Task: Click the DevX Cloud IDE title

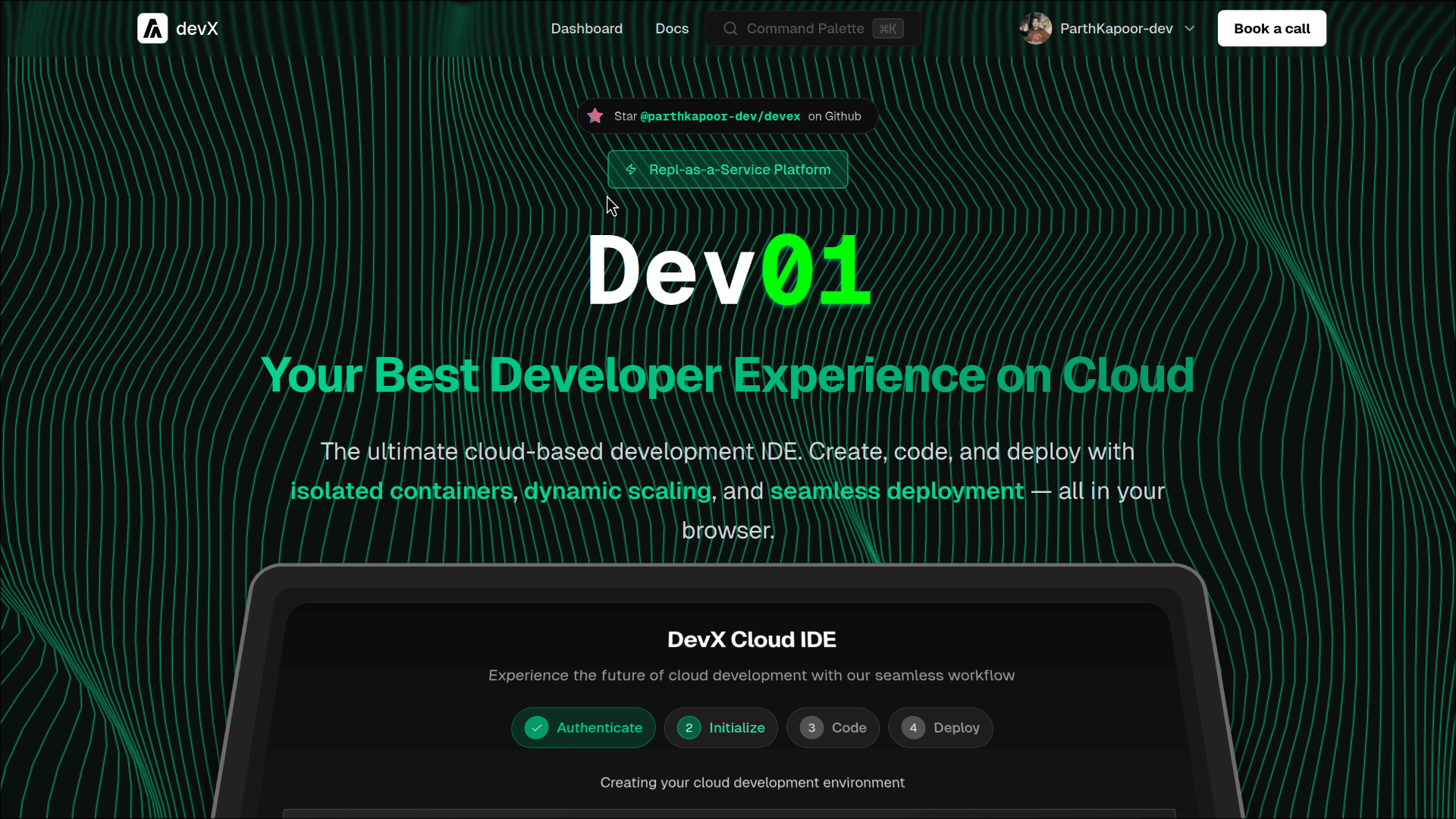Action: (x=752, y=640)
